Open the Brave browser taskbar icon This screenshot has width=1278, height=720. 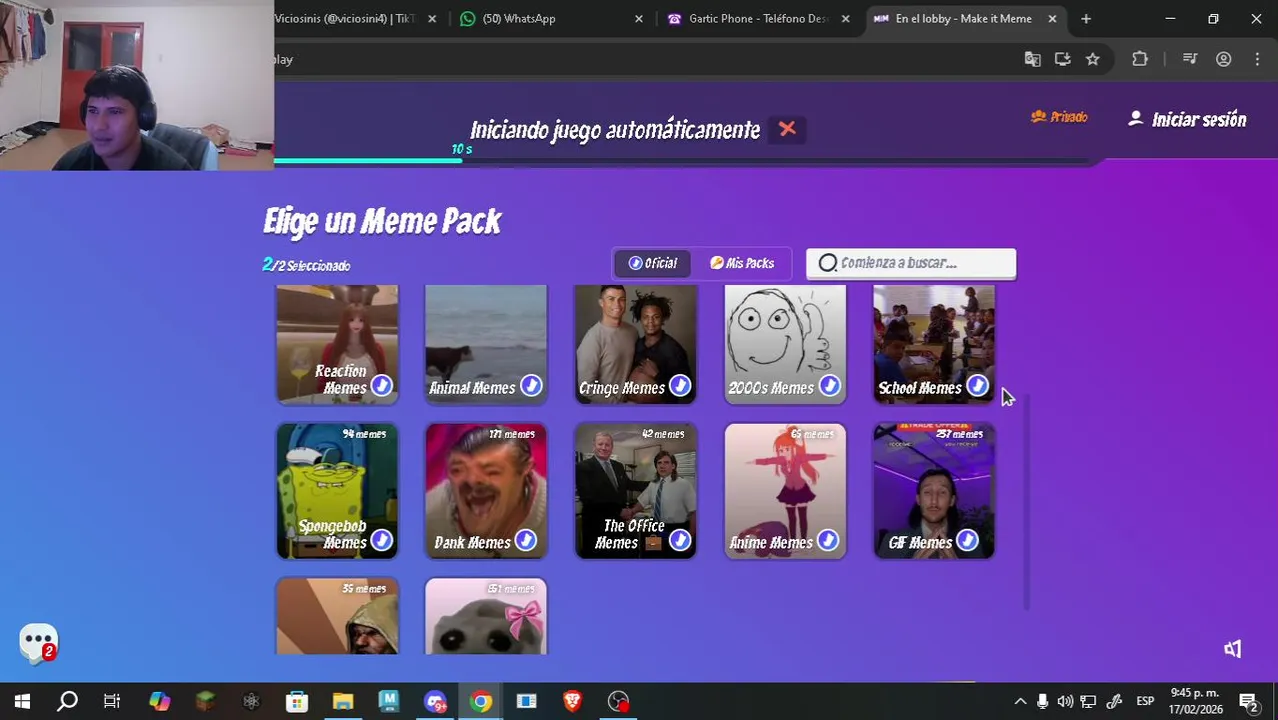pyautogui.click(x=572, y=701)
